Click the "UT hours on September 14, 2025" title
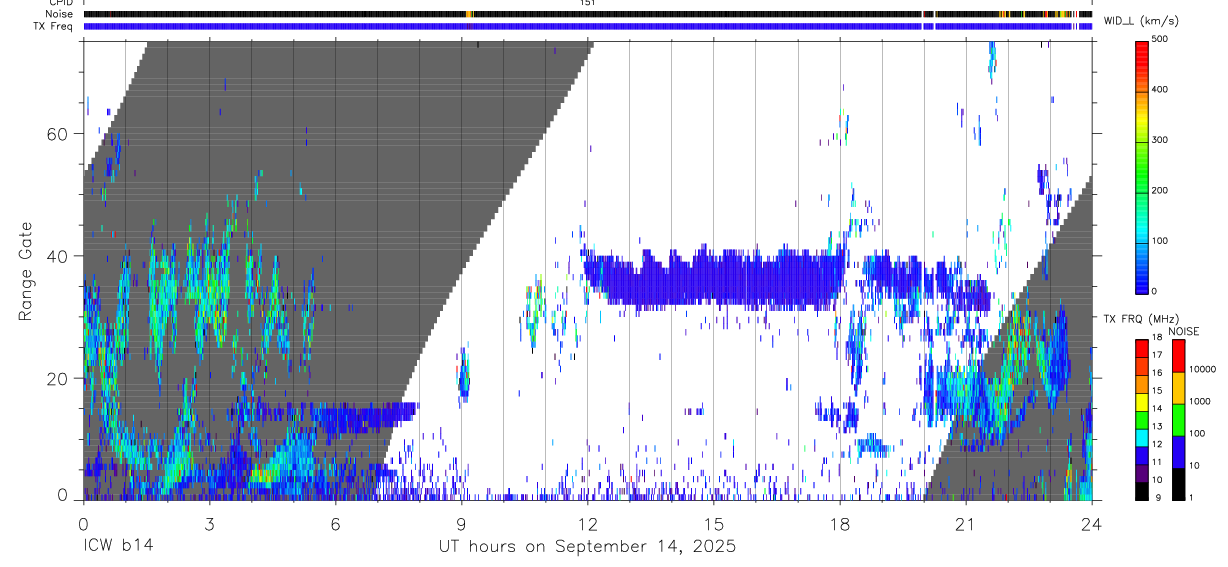This screenshot has width=1228, height=567. 587,547
